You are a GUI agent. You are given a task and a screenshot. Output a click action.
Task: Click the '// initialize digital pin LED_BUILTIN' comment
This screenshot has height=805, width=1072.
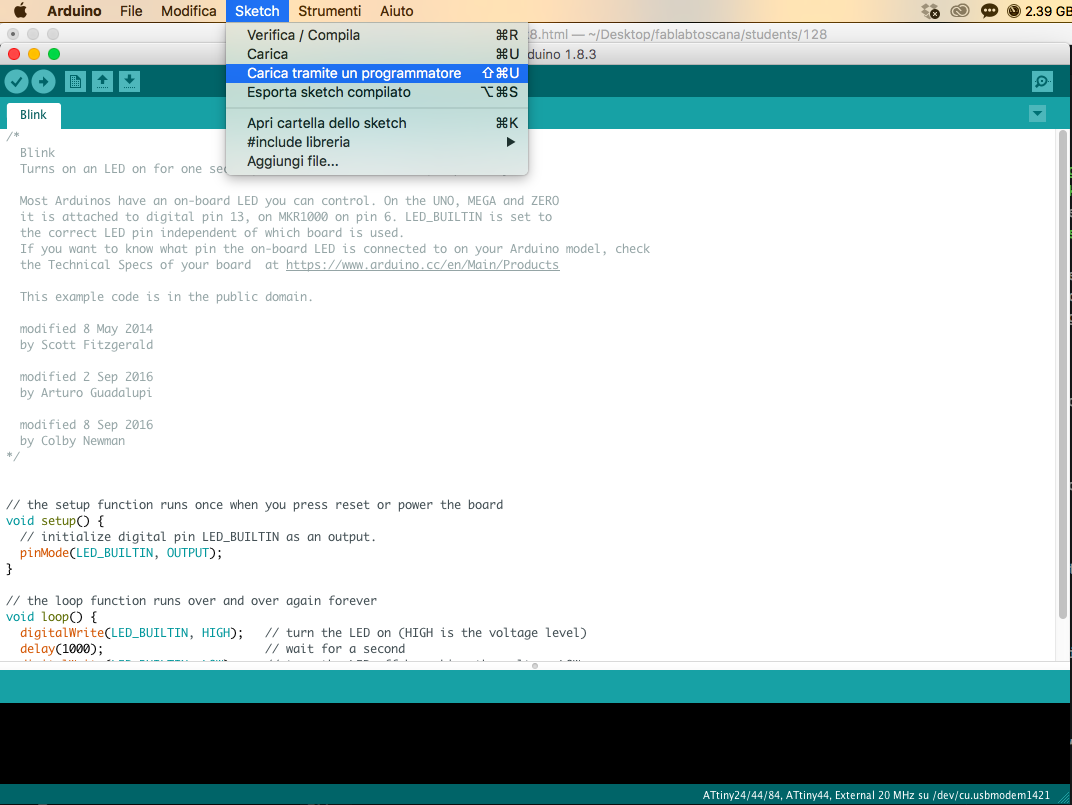coord(198,537)
